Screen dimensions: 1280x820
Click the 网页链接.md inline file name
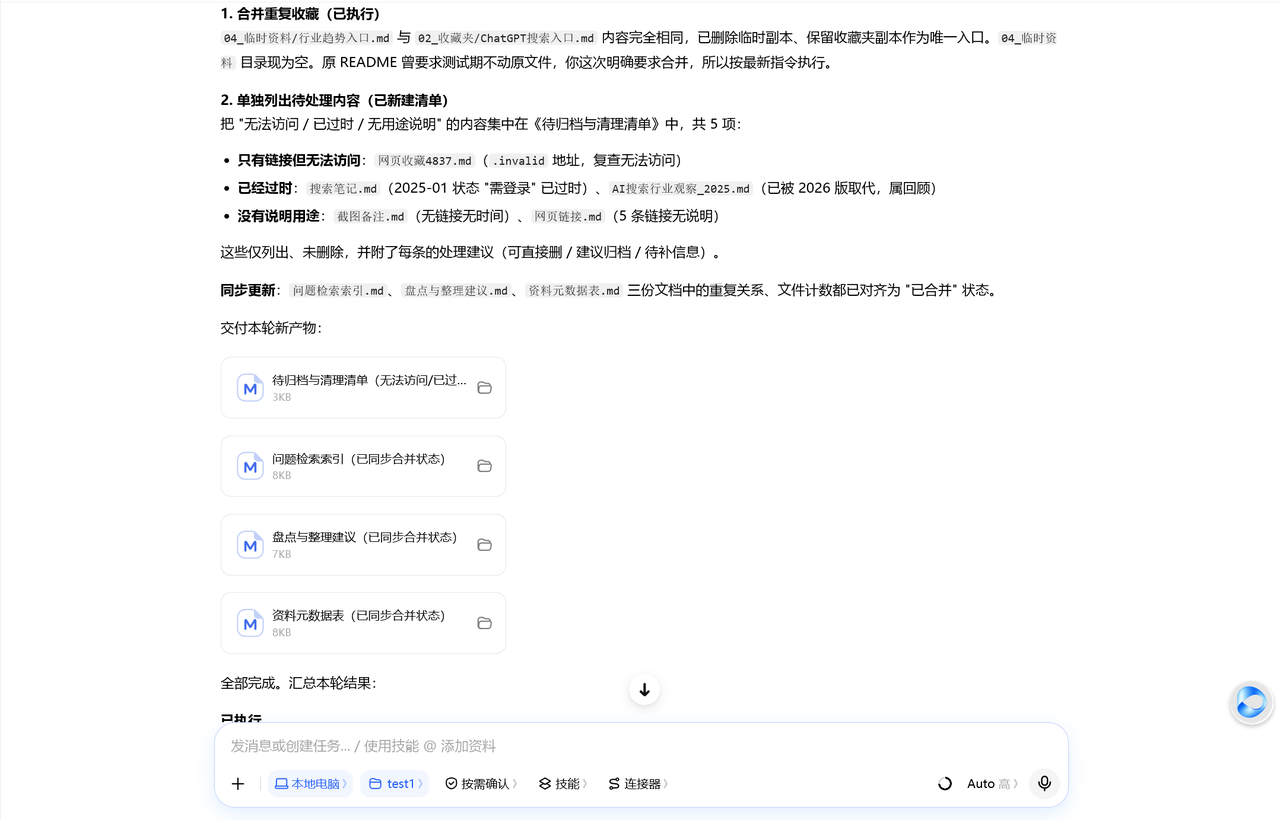coord(568,216)
